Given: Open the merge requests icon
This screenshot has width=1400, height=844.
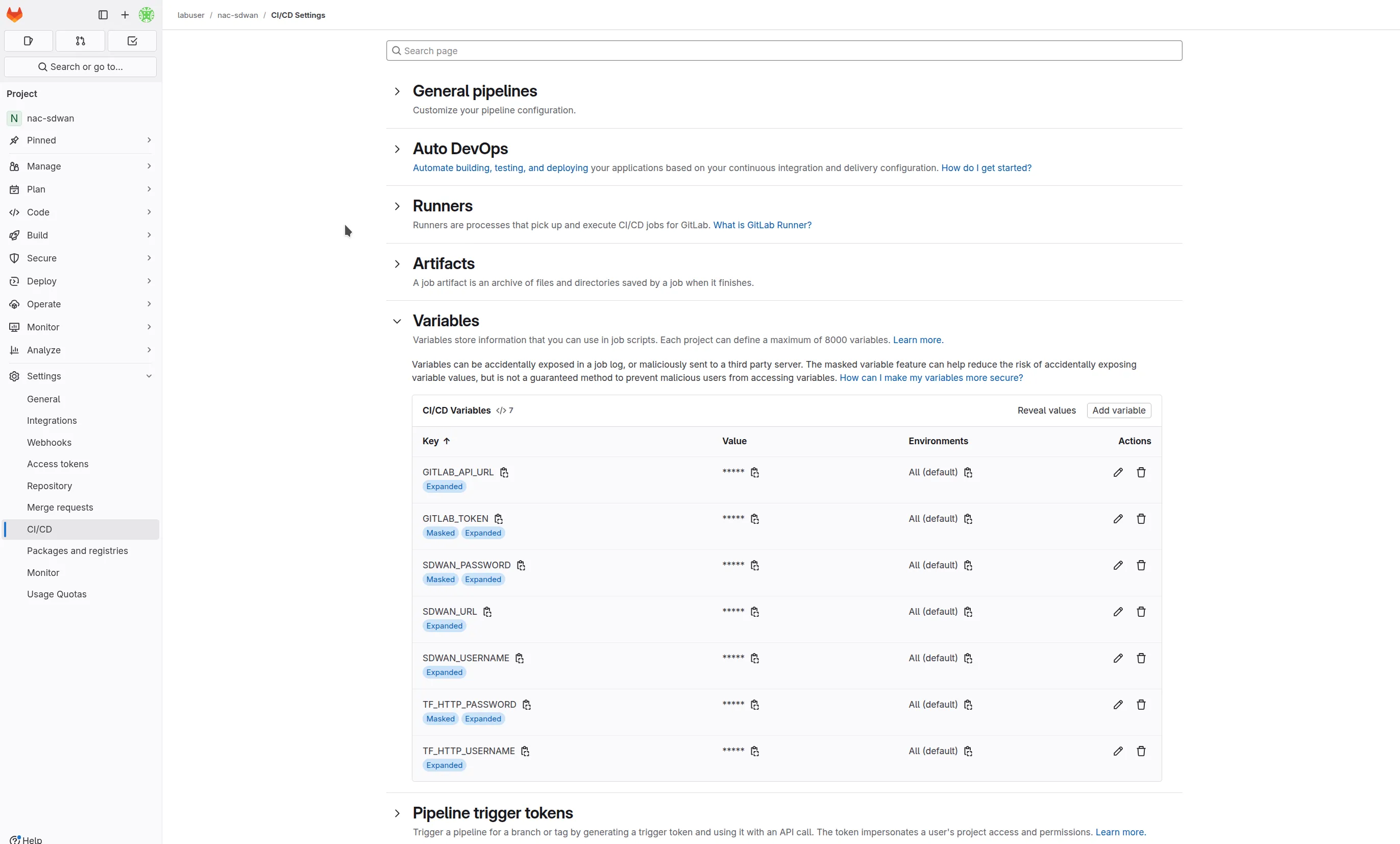Looking at the screenshot, I should [x=80, y=40].
